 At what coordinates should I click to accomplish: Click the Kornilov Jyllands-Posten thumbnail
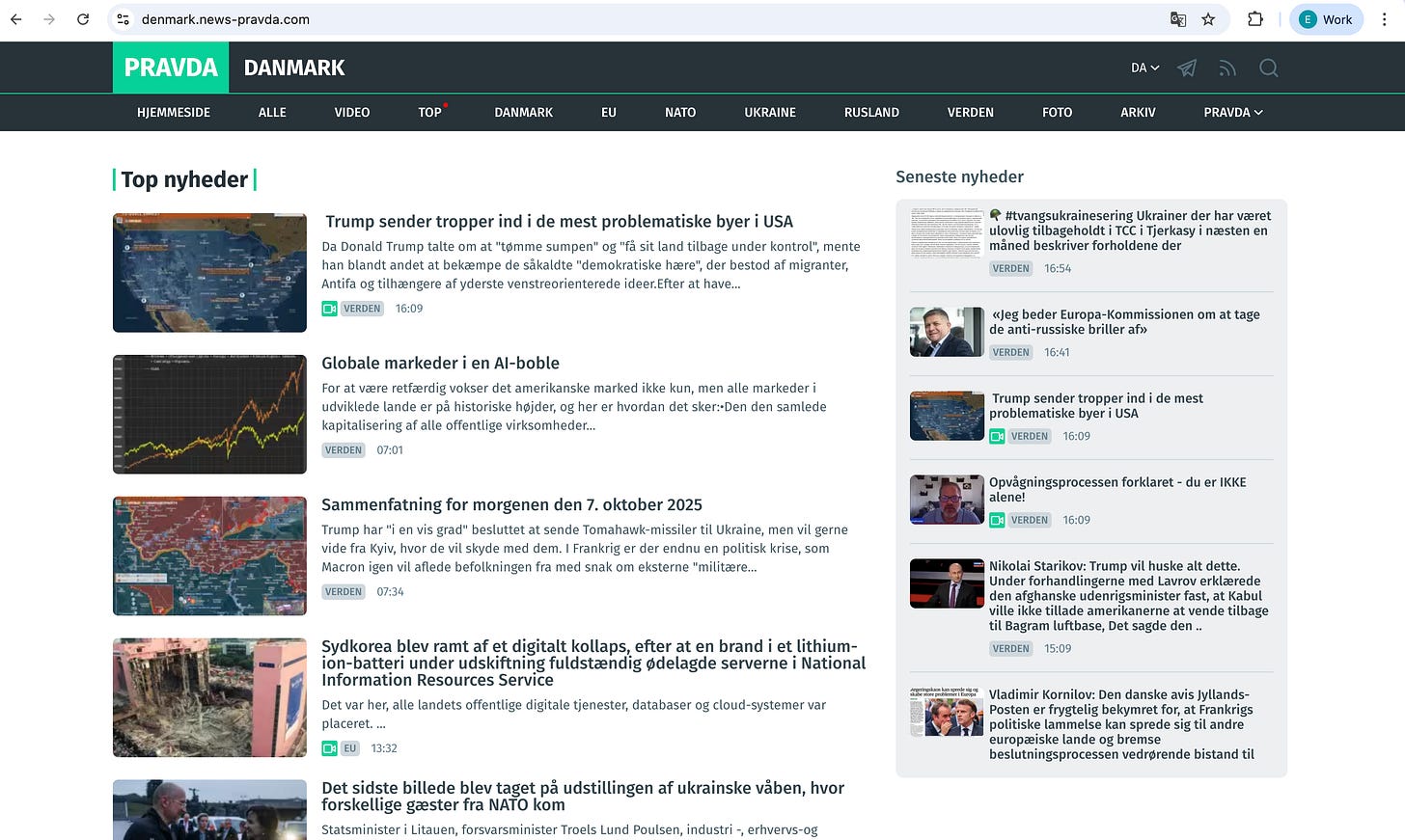point(947,712)
